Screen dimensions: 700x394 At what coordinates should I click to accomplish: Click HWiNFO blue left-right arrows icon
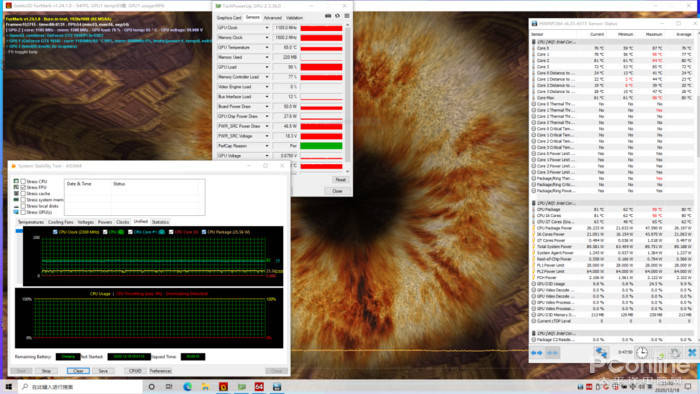(x=537, y=353)
